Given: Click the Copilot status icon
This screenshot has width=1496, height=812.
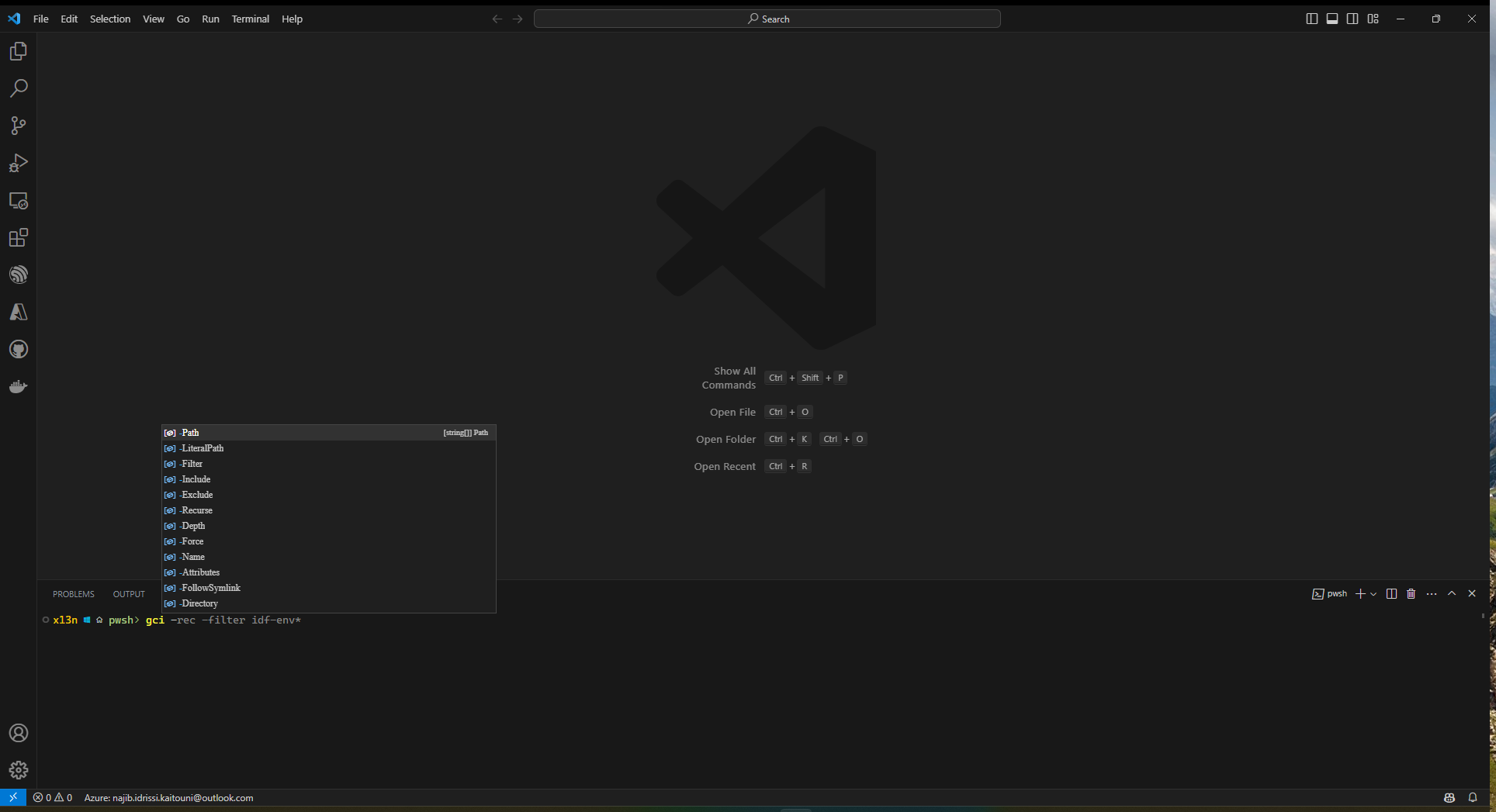Looking at the screenshot, I should 1449,797.
